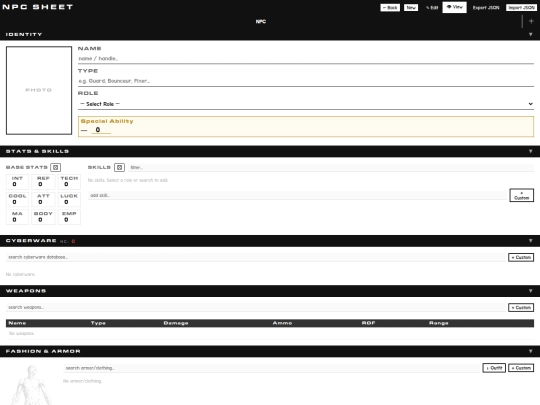Add a custom weapon with Custom button

[521, 308]
